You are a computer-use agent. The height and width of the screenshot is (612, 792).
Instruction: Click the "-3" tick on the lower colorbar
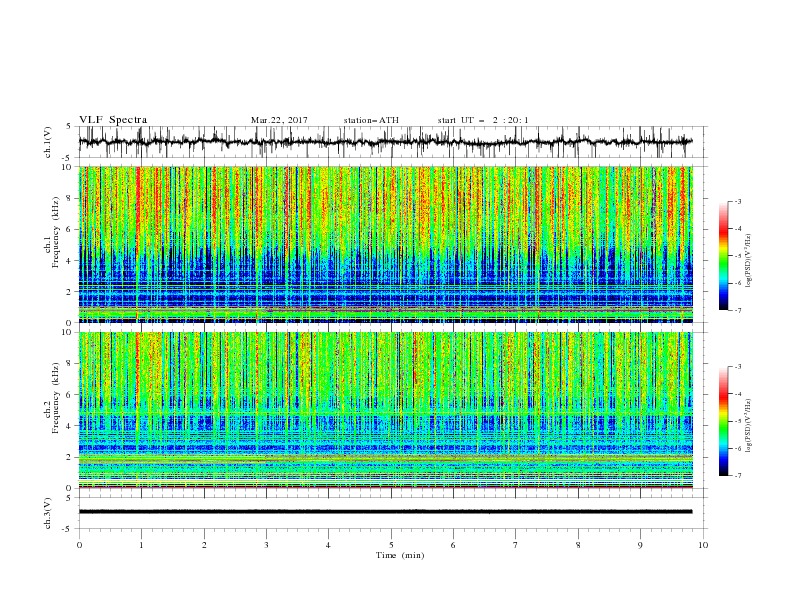pos(737,367)
